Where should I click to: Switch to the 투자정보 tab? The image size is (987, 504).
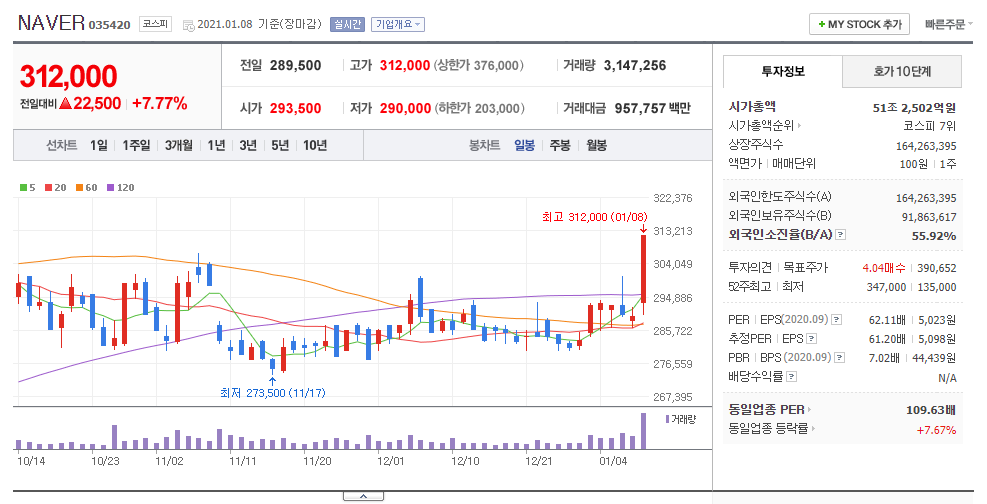(x=782, y=71)
